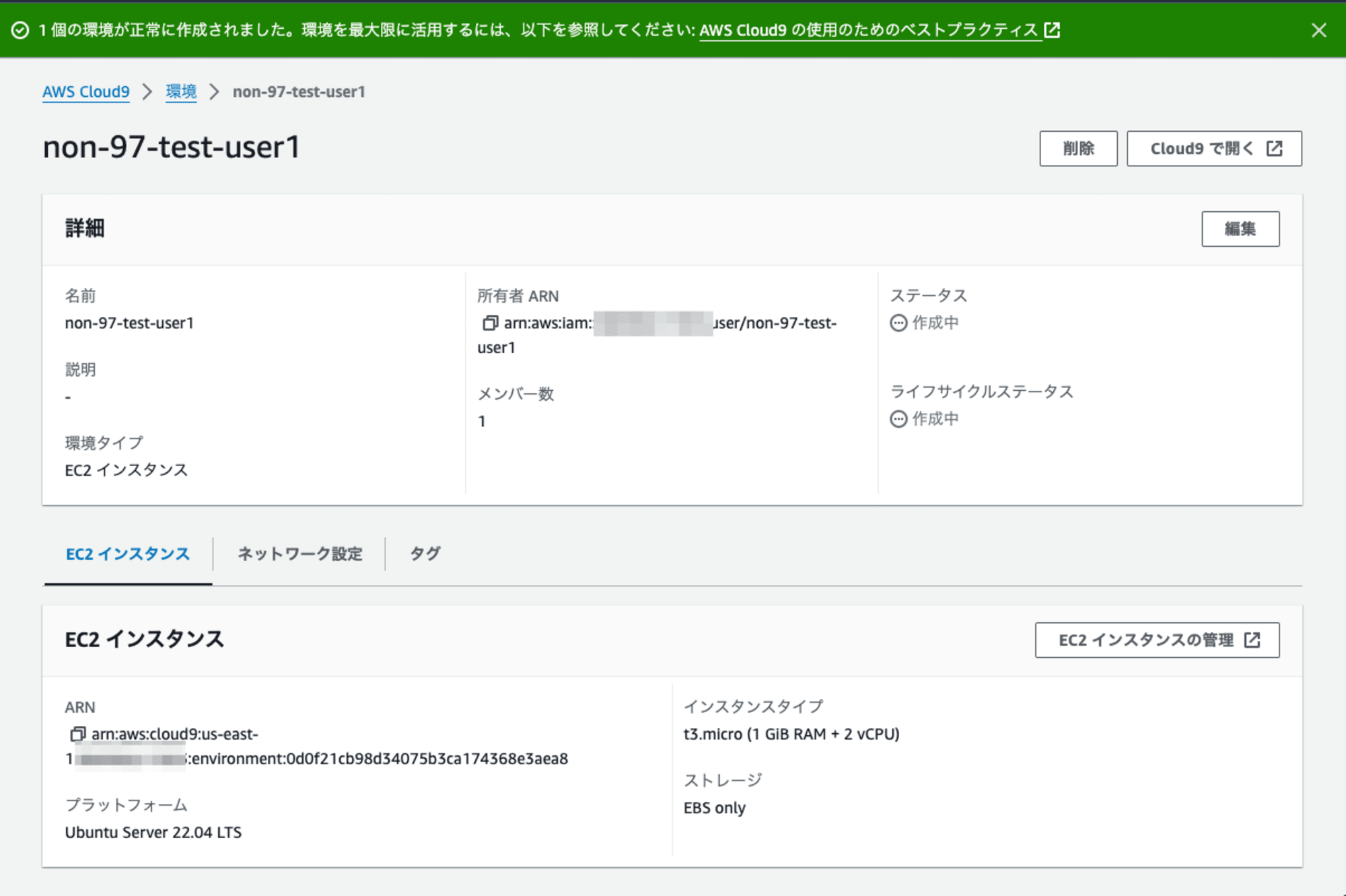Click the success checkmark icon in the banner
Image resolution: width=1346 pixels, height=896 pixels.
(x=20, y=30)
